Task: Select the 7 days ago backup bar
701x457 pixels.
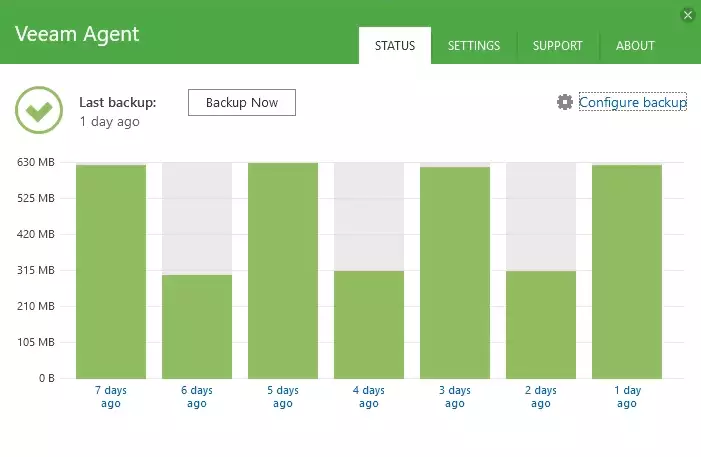Action: 111,271
